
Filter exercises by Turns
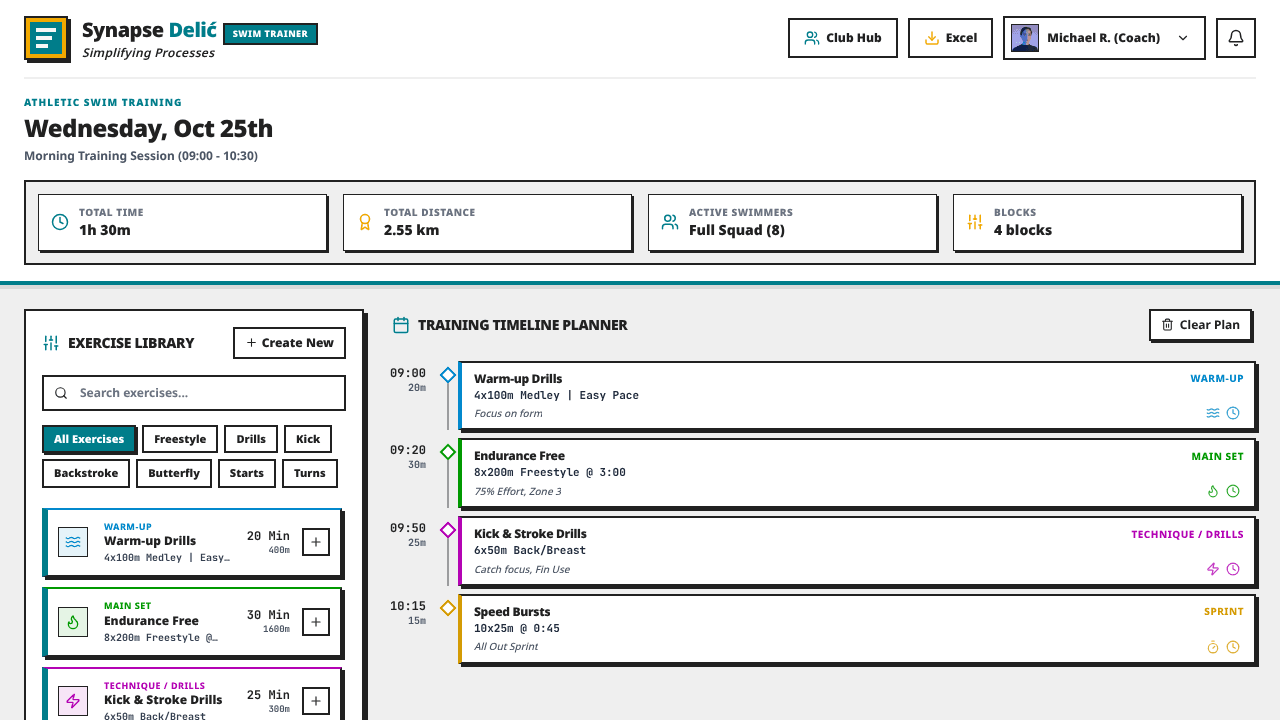click(310, 473)
